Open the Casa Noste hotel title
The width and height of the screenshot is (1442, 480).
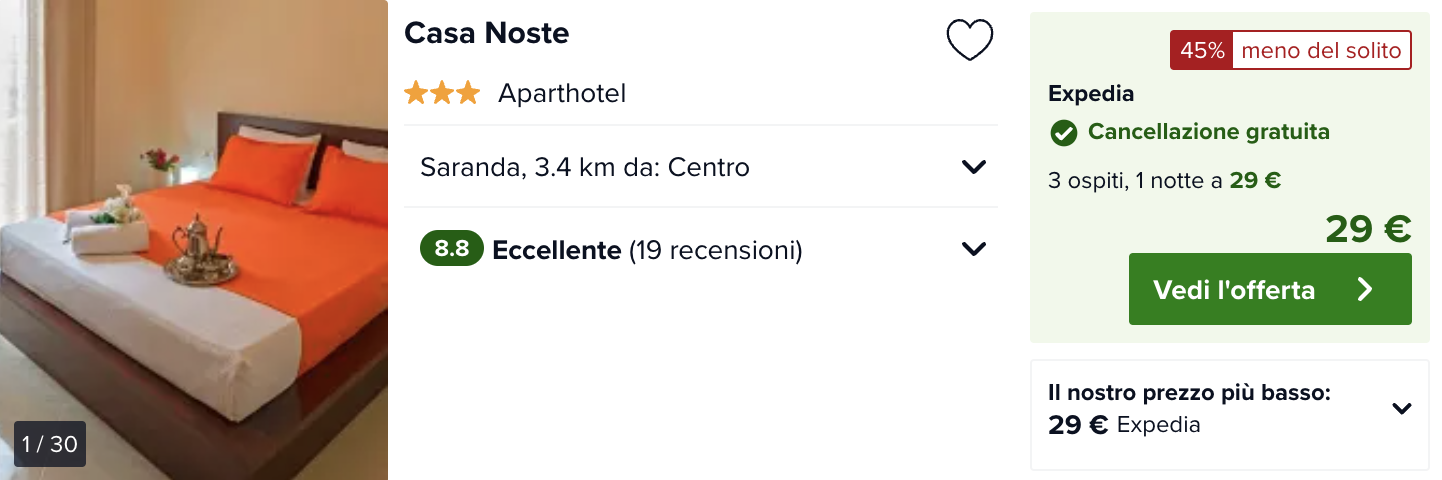click(487, 33)
